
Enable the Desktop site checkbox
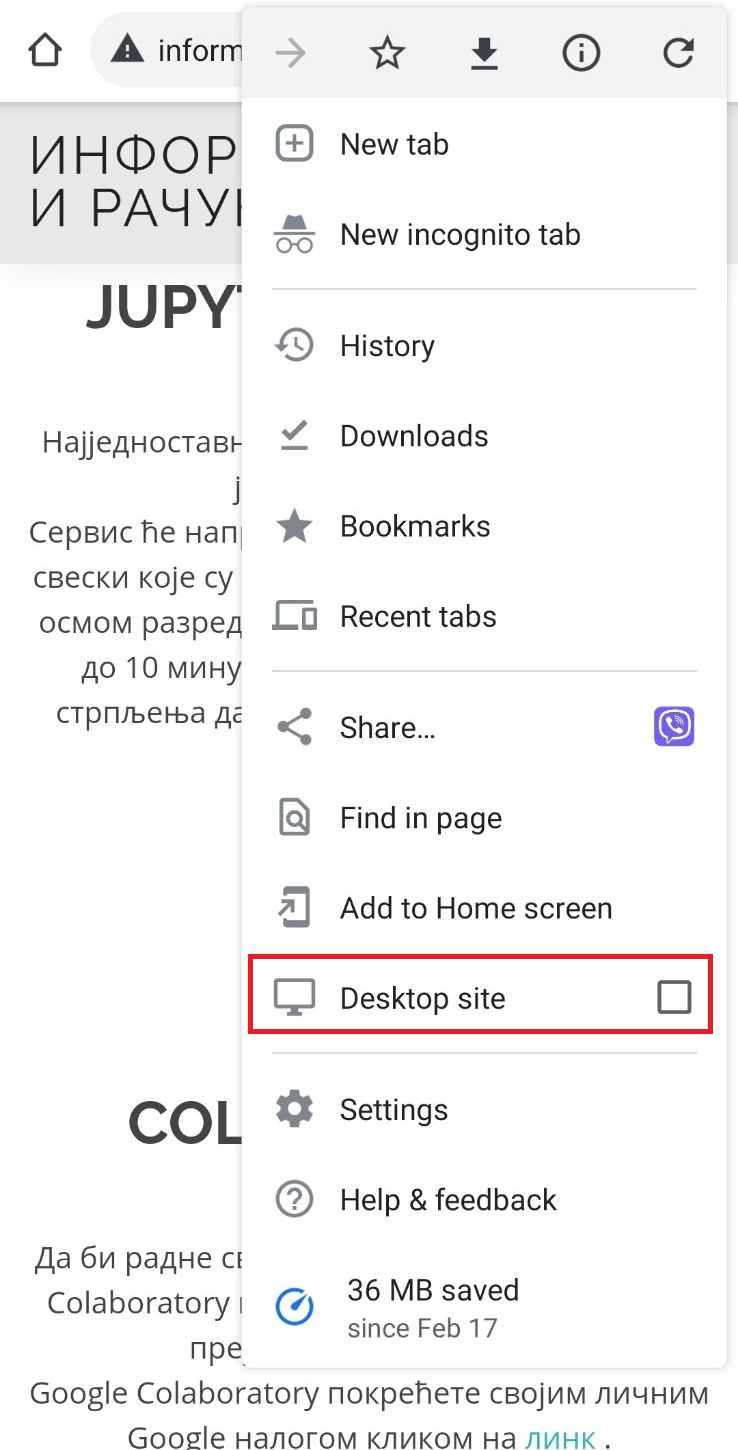(674, 997)
